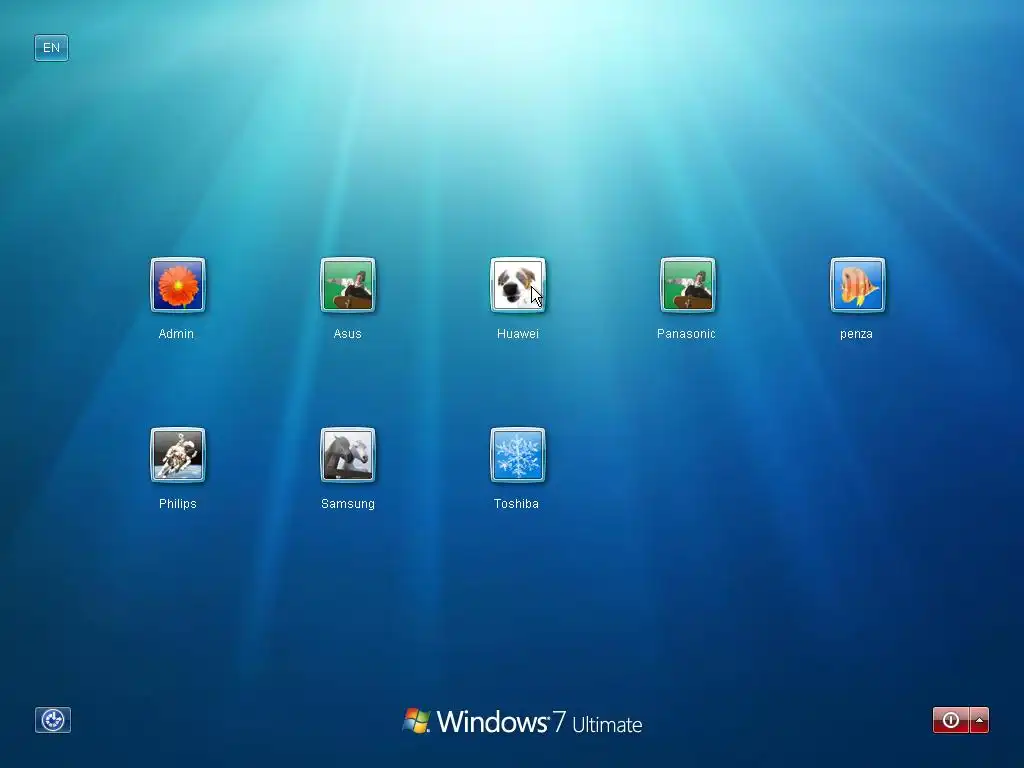Screen dimensions: 1024x768
Task: Expand the shut down options arrow
Action: click(x=979, y=720)
